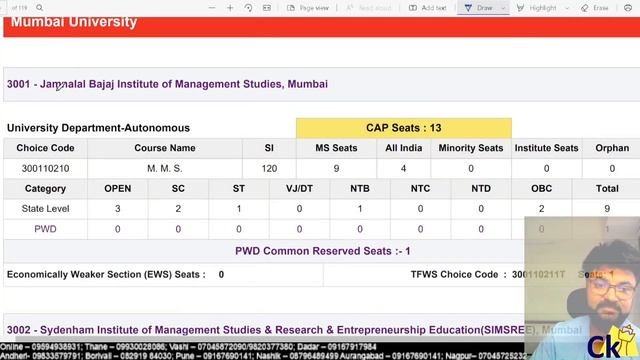Click the Institute Seats column header

pyautogui.click(x=546, y=148)
